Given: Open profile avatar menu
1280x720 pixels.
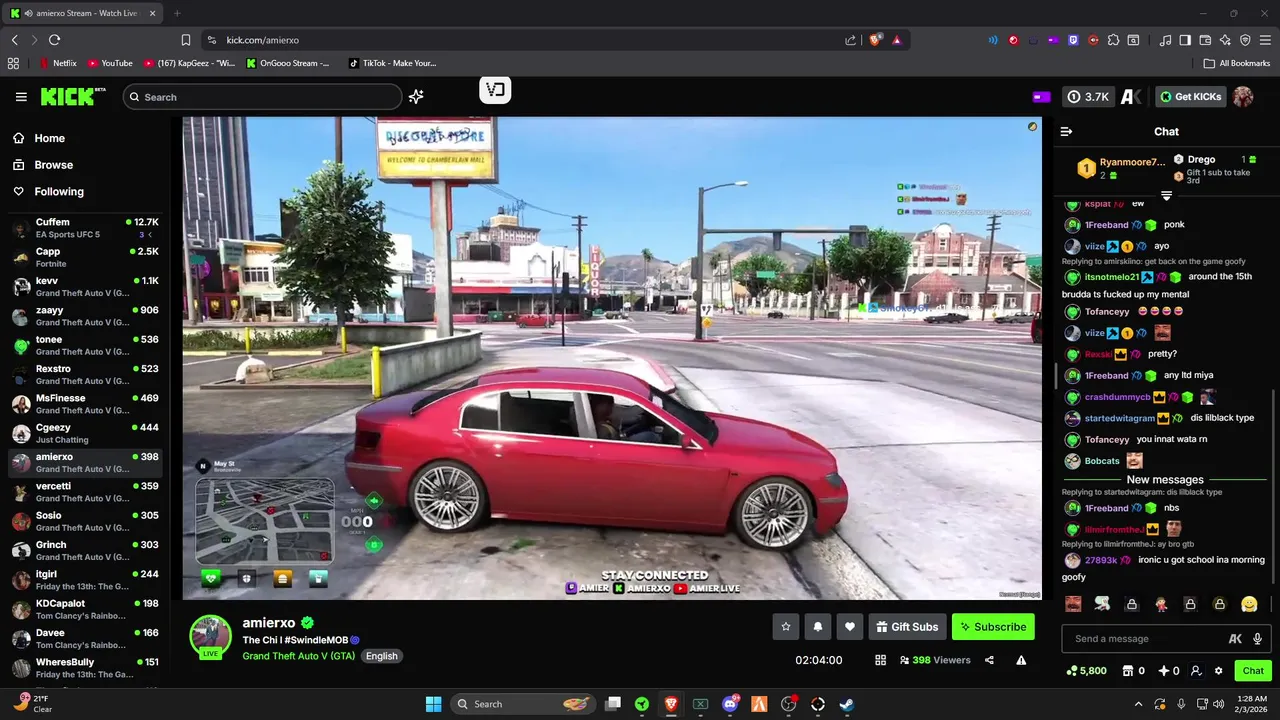Looking at the screenshot, I should pyautogui.click(x=1243, y=97).
